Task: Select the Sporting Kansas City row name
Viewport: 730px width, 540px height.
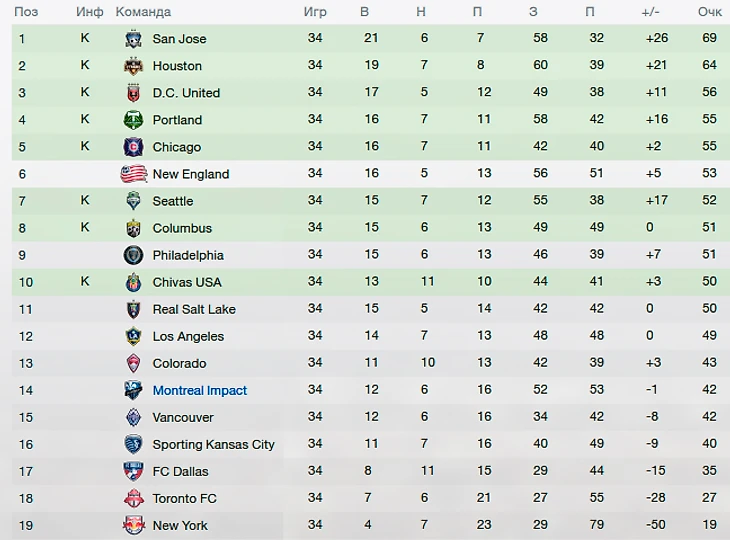Action: point(213,444)
